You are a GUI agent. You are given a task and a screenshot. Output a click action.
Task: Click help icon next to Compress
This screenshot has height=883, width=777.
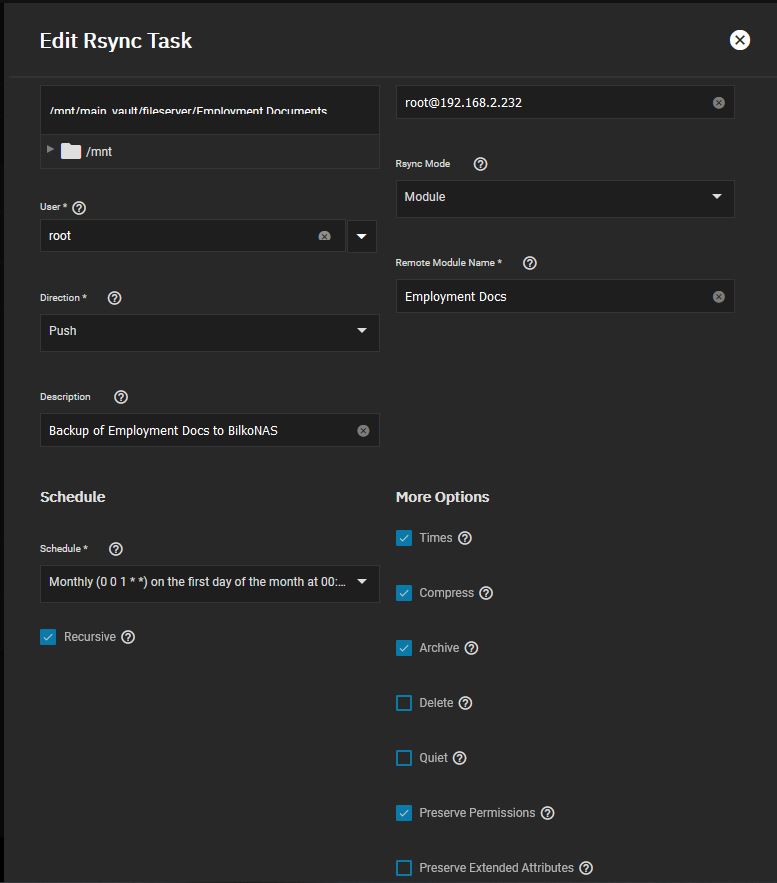pyautogui.click(x=486, y=593)
